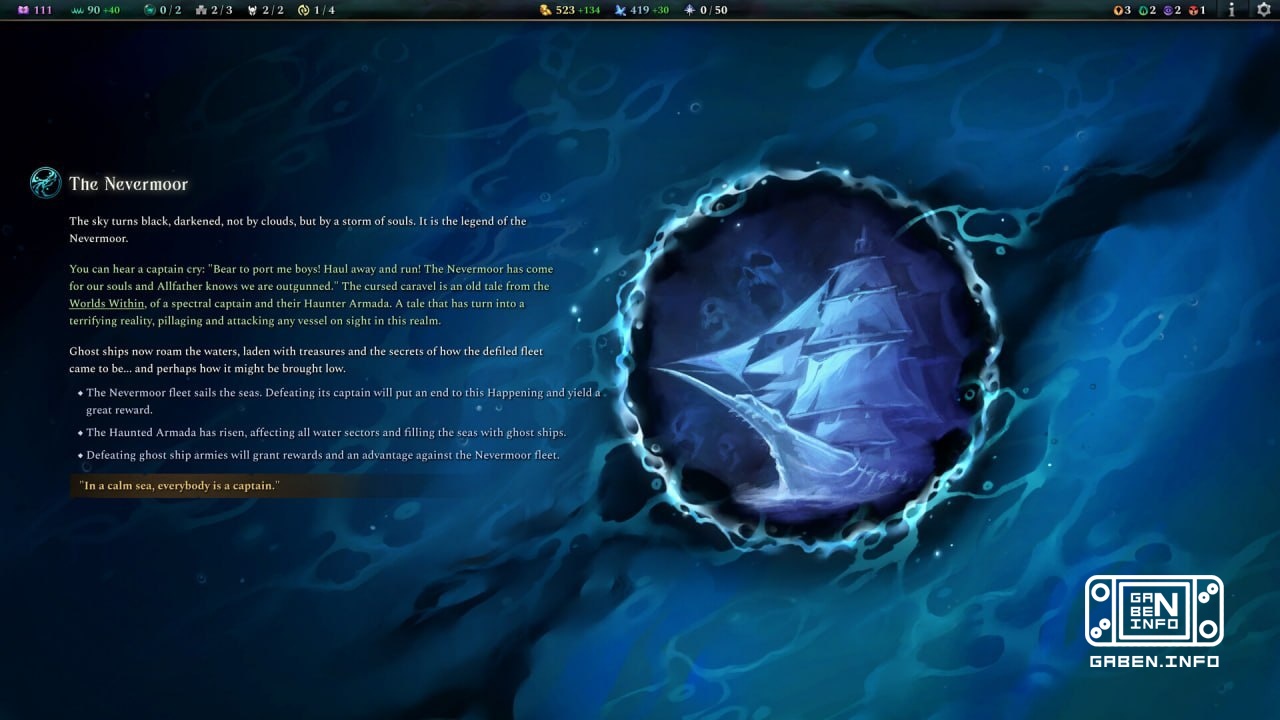Click the mana value 419
1280x720 pixels.
point(639,10)
